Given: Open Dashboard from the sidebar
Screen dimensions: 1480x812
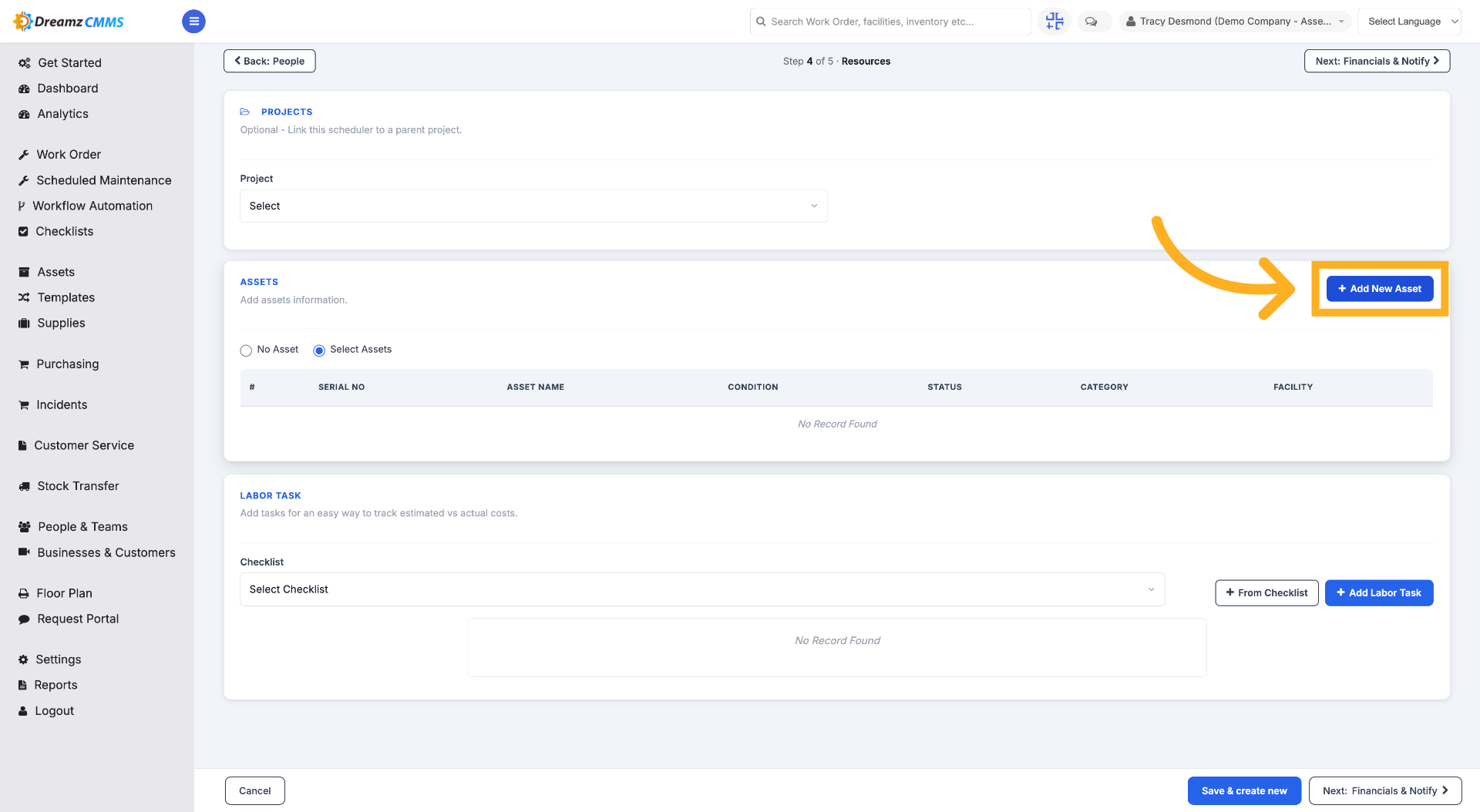Looking at the screenshot, I should 68,89.
